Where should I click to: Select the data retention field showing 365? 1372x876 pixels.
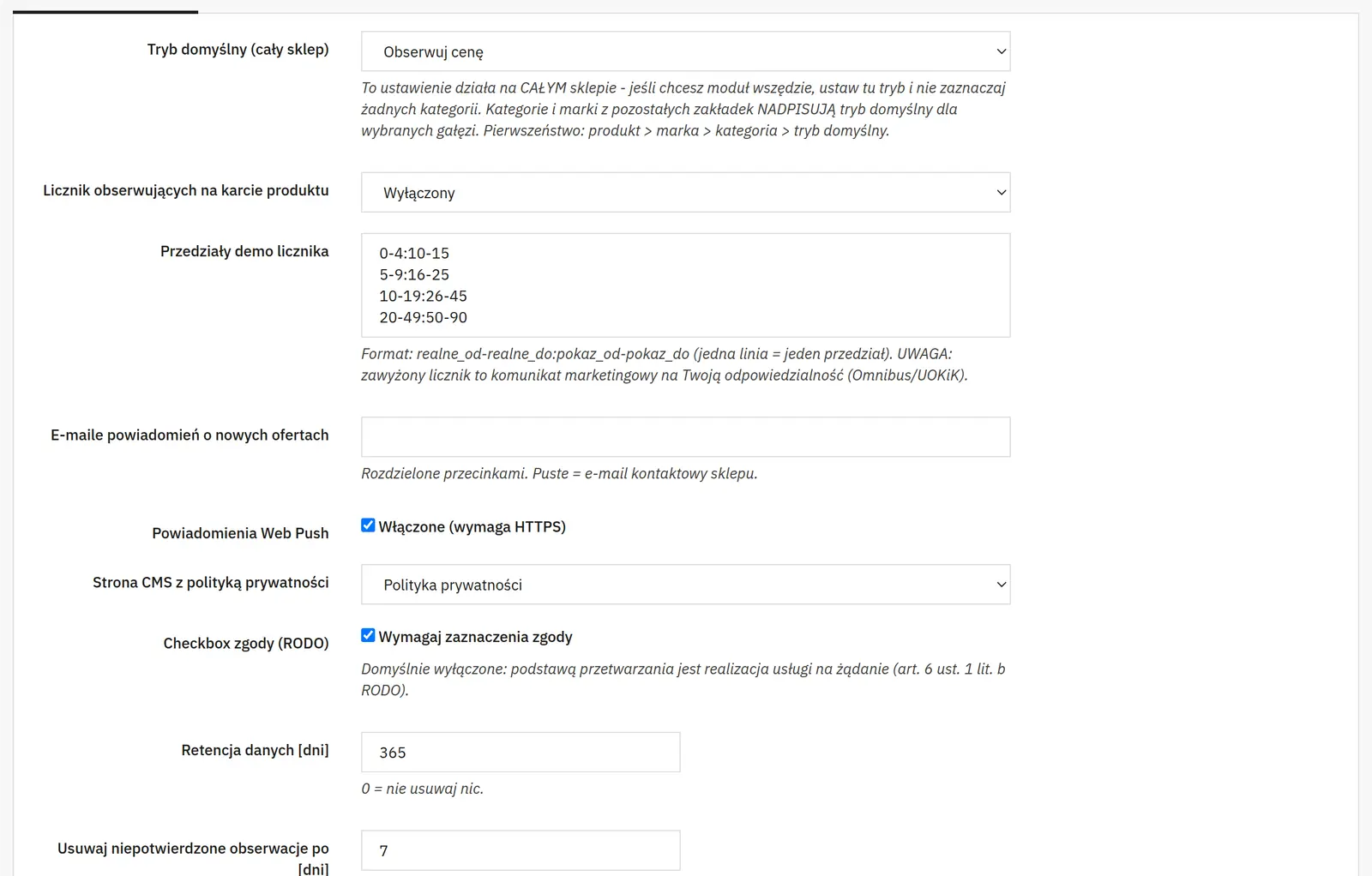pyautogui.click(x=521, y=752)
